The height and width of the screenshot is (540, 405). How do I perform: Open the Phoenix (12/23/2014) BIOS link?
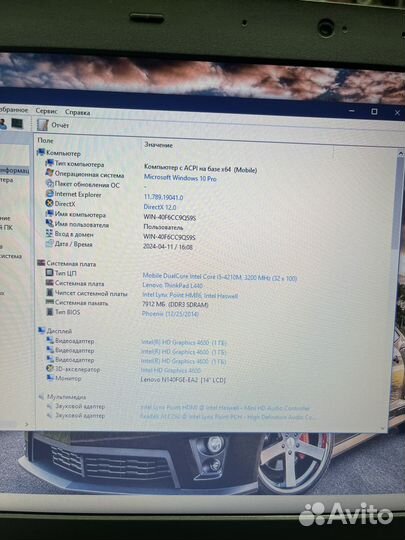click(170, 314)
